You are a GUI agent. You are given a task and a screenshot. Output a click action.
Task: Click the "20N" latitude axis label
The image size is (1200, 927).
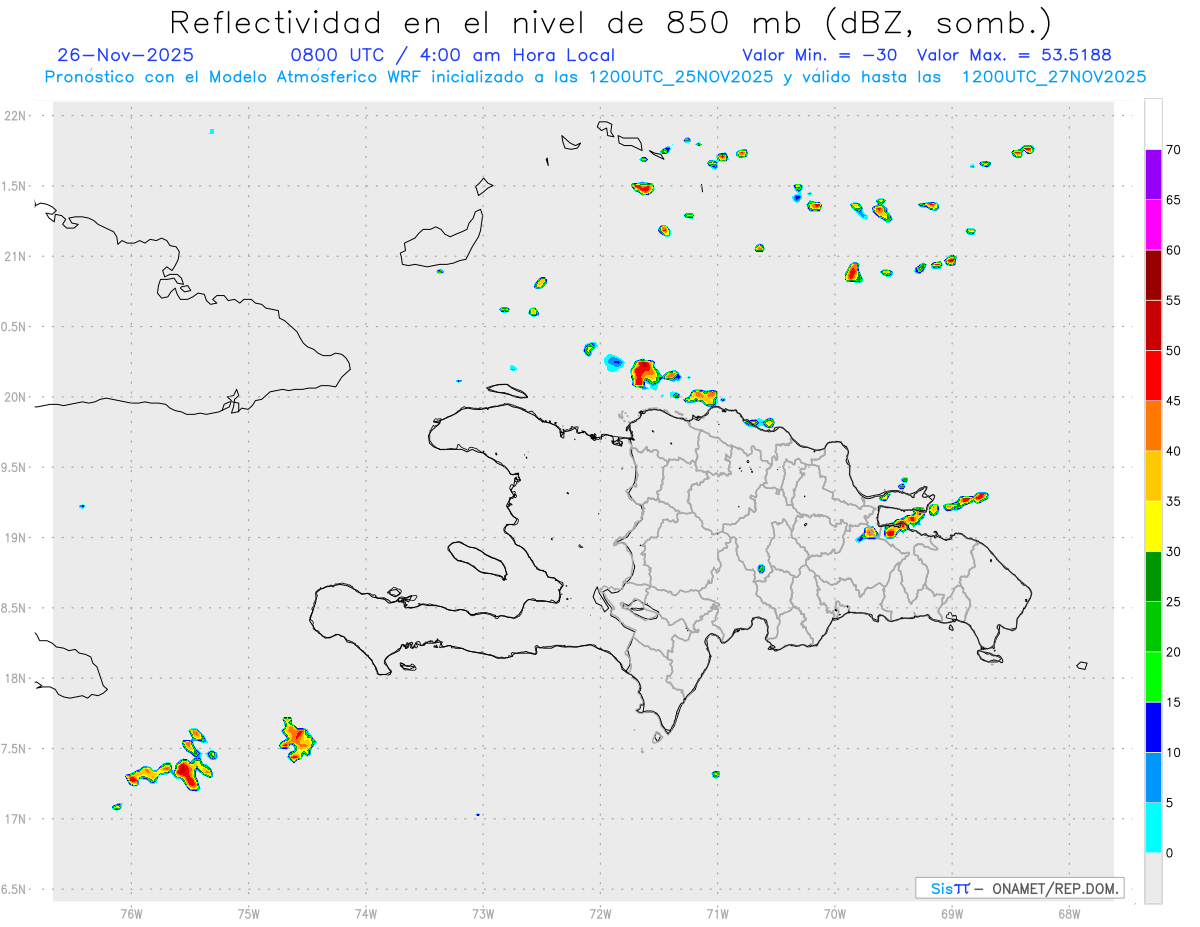17,397
